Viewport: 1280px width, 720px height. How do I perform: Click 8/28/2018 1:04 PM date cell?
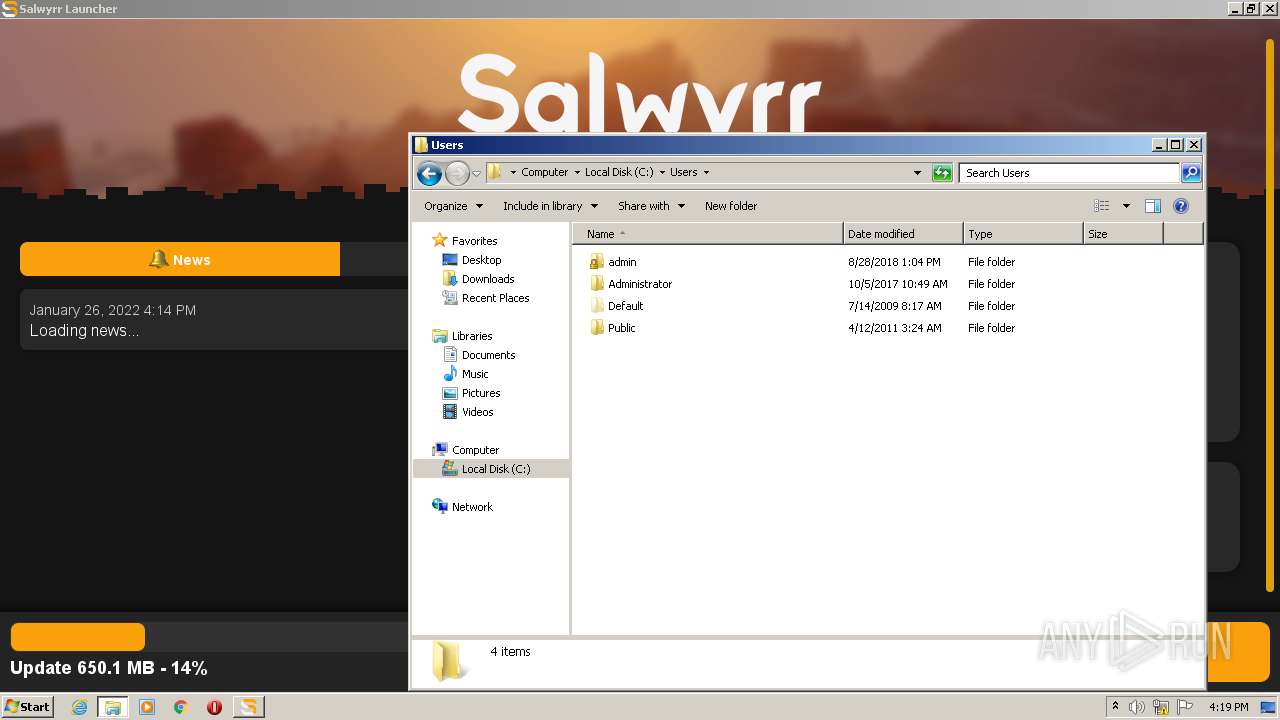coord(894,262)
